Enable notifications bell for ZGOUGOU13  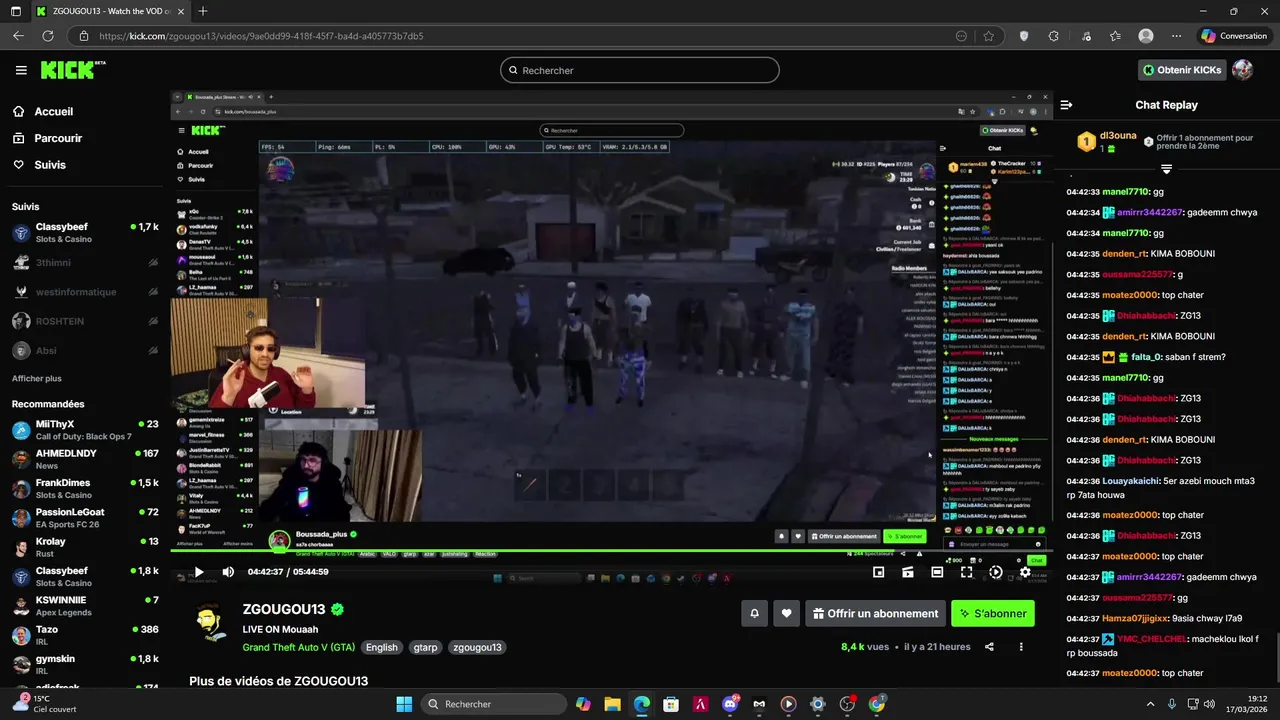[755, 614]
